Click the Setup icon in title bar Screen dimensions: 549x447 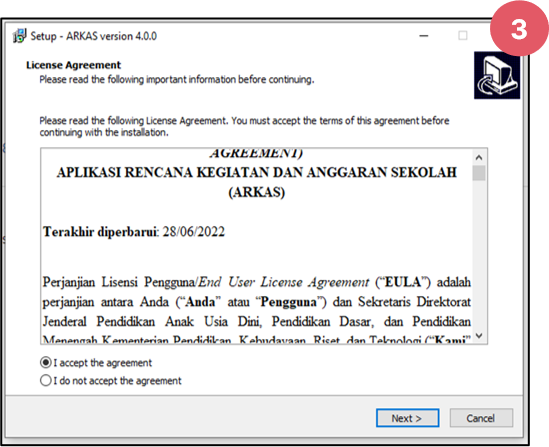click(x=19, y=36)
